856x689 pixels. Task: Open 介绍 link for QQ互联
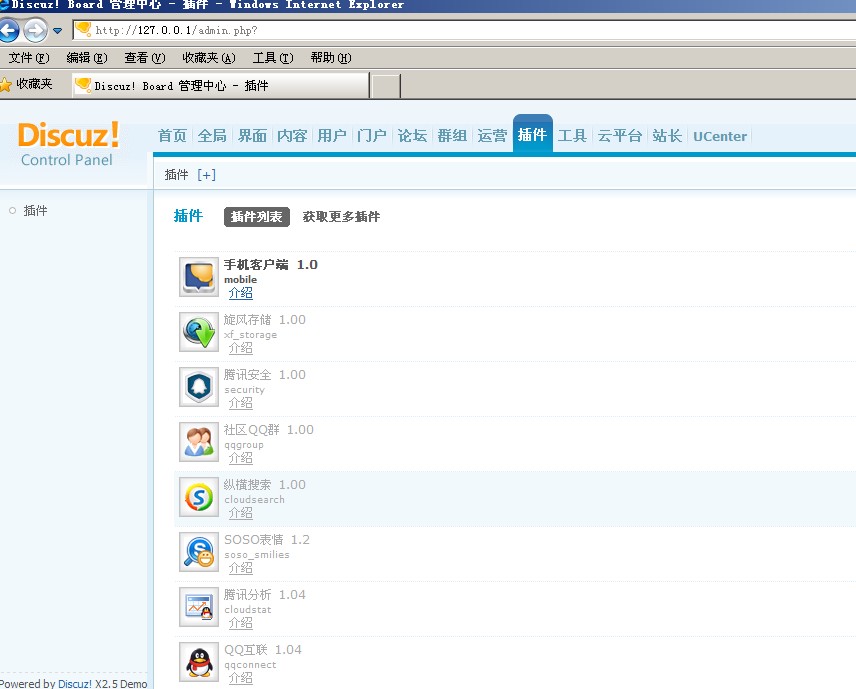click(241, 678)
